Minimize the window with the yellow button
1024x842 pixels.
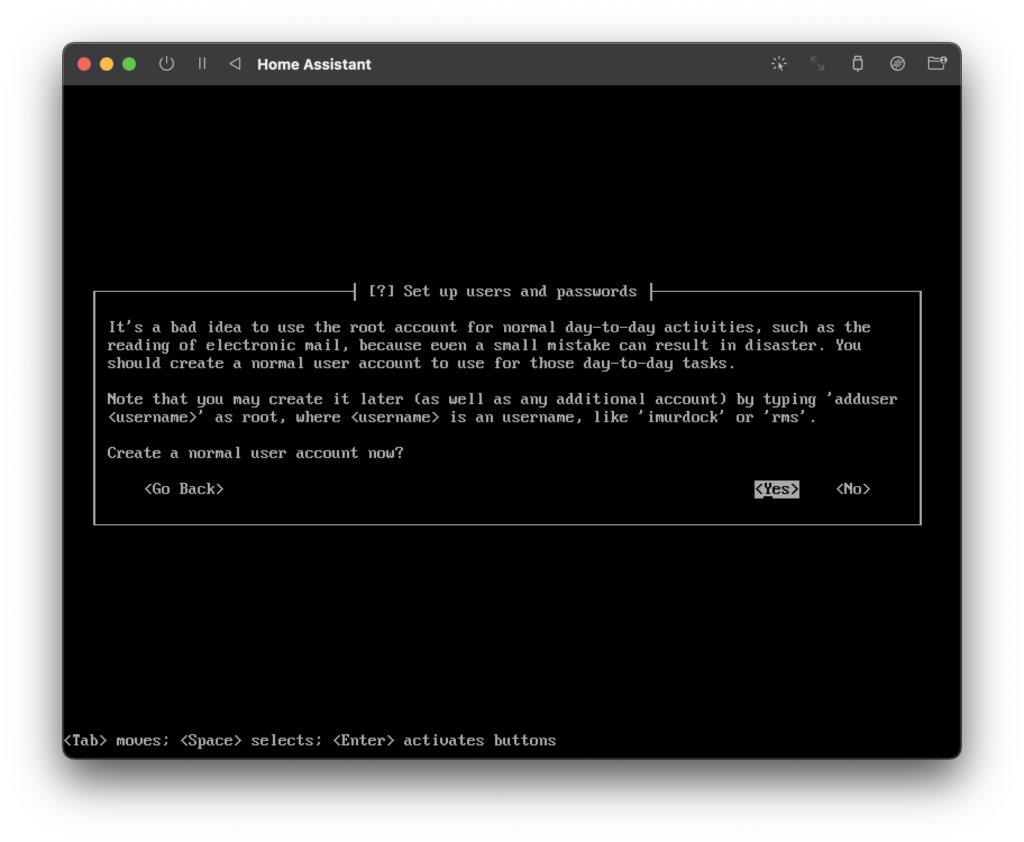106,64
